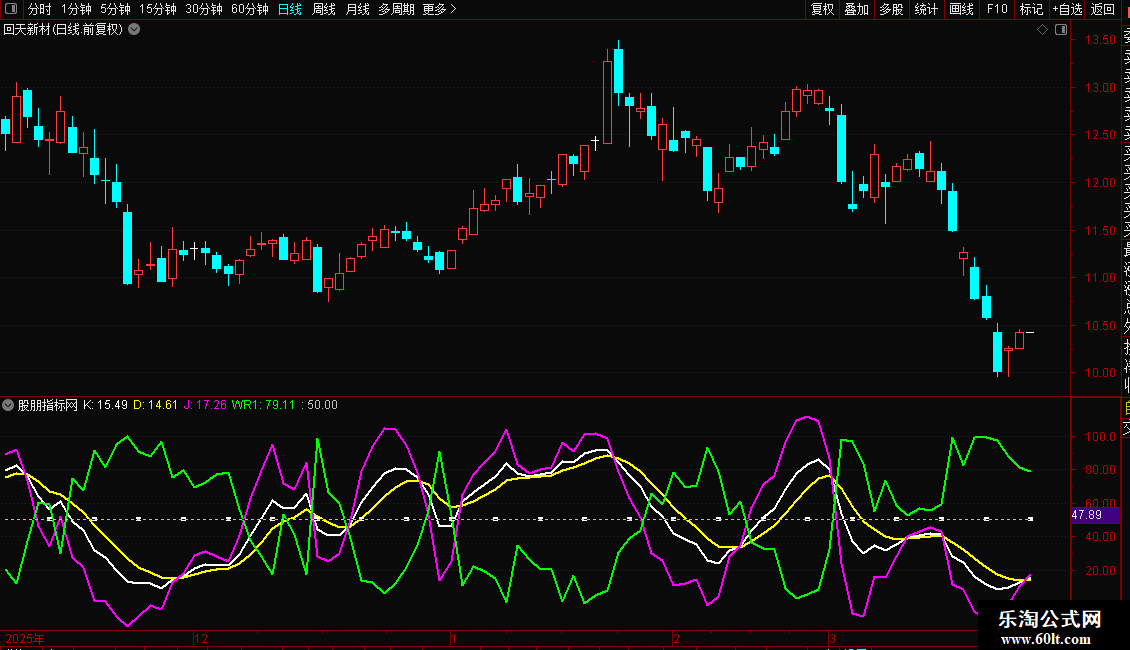Click the 回天新材(日线.前复权) title text

[63, 30]
